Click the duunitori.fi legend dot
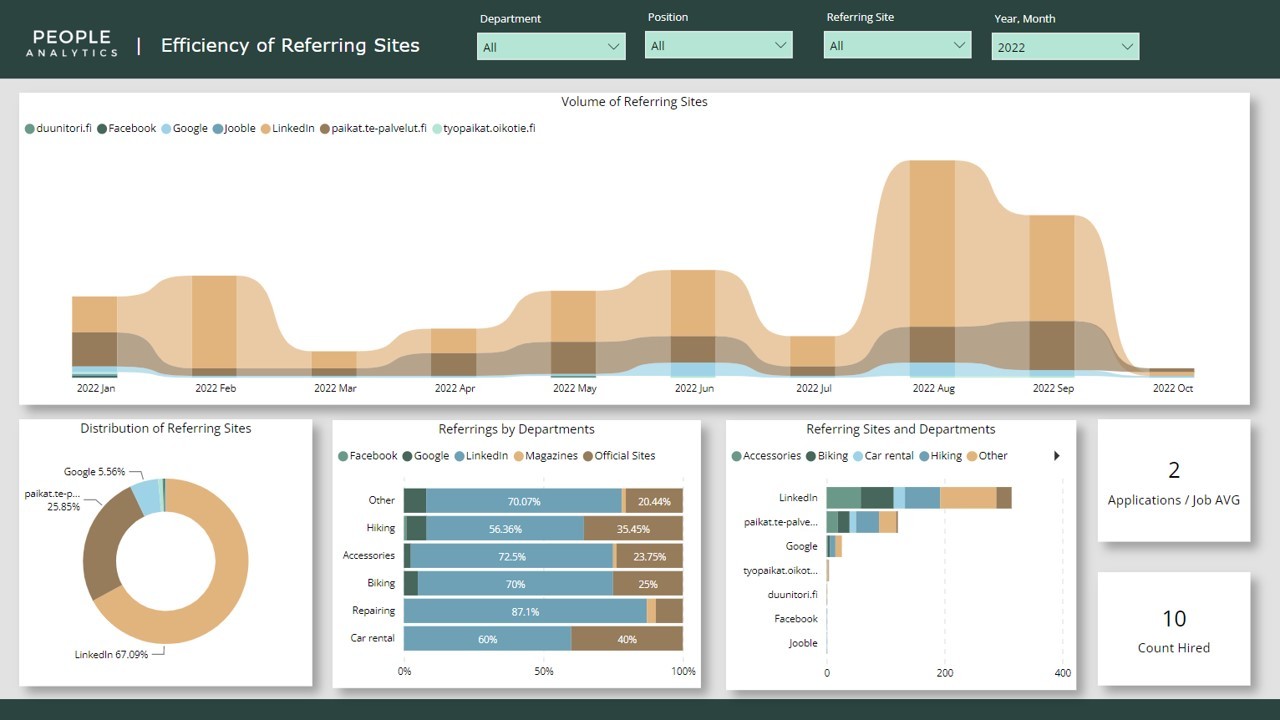This screenshot has width=1280, height=720. point(30,129)
